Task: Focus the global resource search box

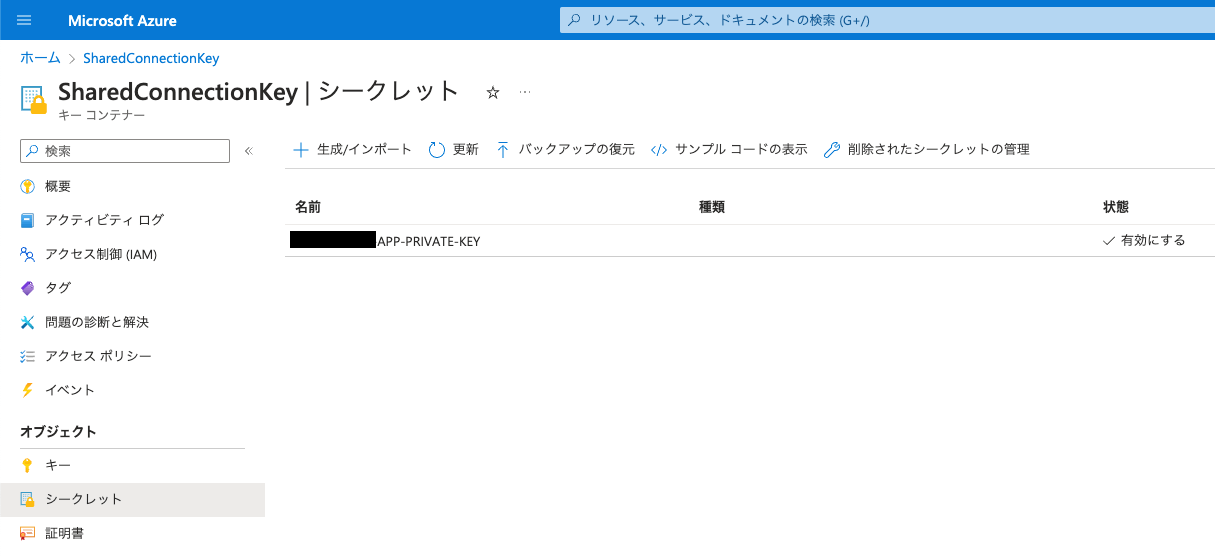Action: tap(886, 20)
